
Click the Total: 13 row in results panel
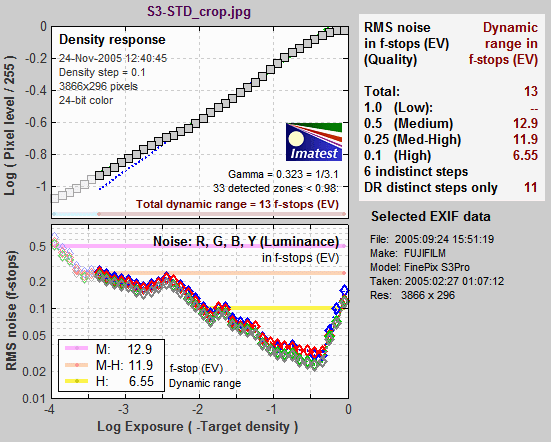451,91
